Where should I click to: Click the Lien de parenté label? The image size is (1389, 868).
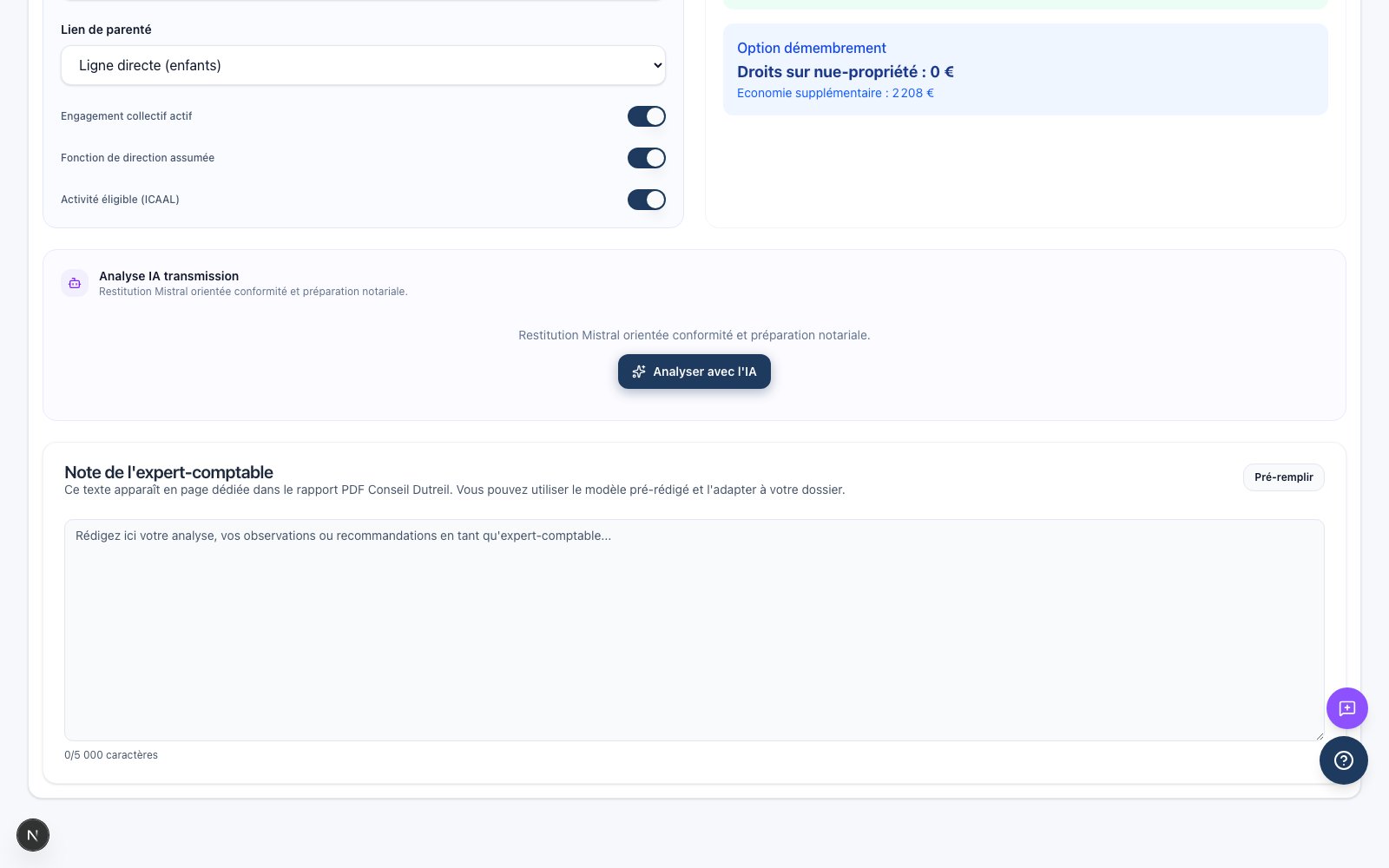click(106, 30)
